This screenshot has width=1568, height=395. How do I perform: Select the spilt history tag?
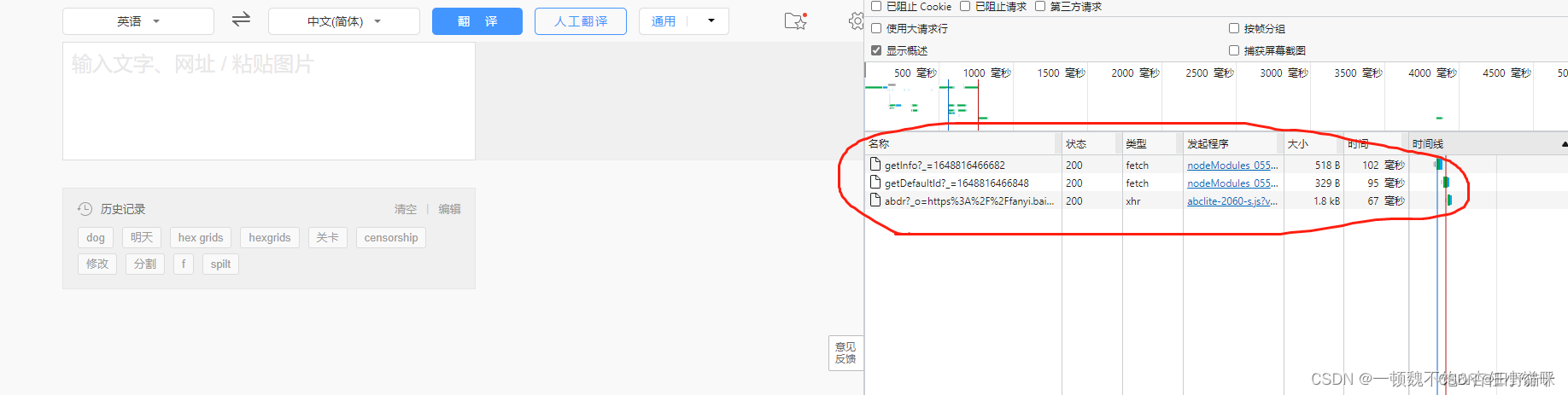point(220,264)
